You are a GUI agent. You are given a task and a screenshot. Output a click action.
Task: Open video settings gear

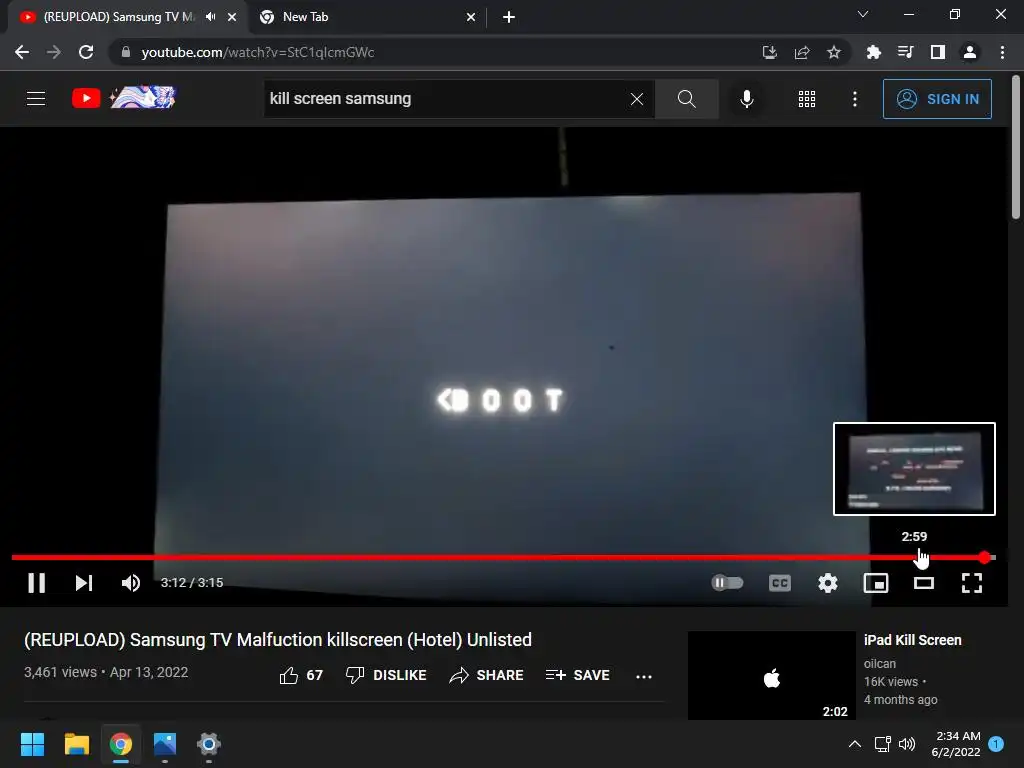(x=827, y=583)
